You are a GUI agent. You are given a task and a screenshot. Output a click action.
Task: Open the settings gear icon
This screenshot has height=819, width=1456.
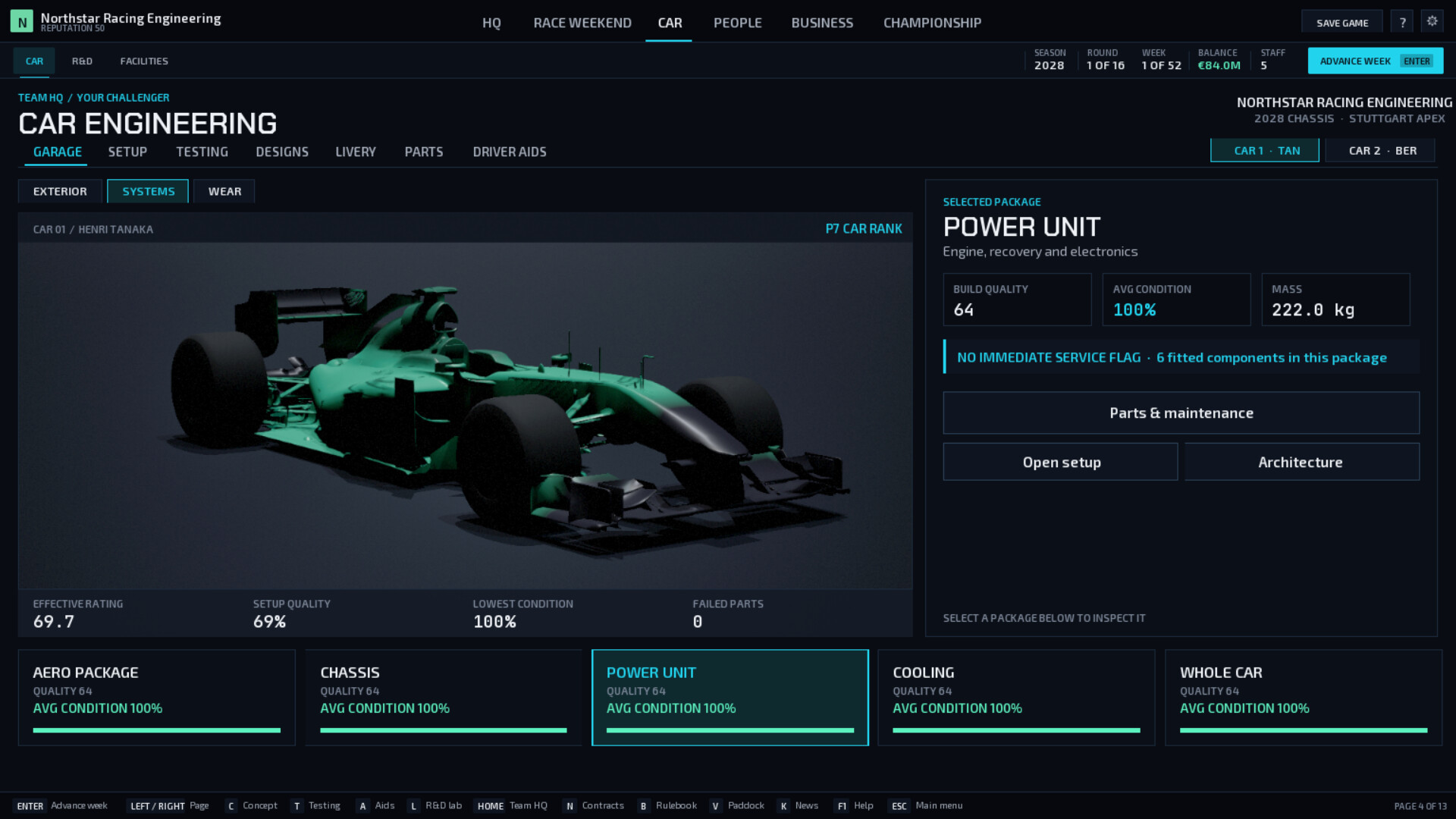coord(1432,22)
